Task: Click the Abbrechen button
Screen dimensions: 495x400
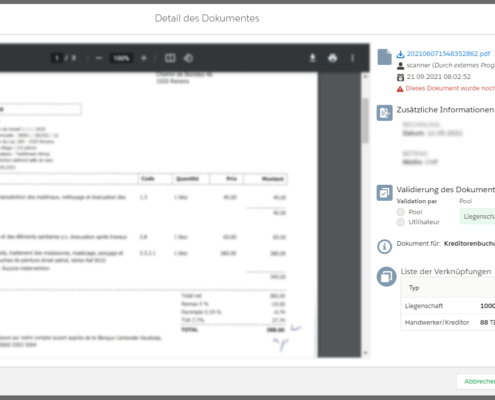Action: [476, 381]
